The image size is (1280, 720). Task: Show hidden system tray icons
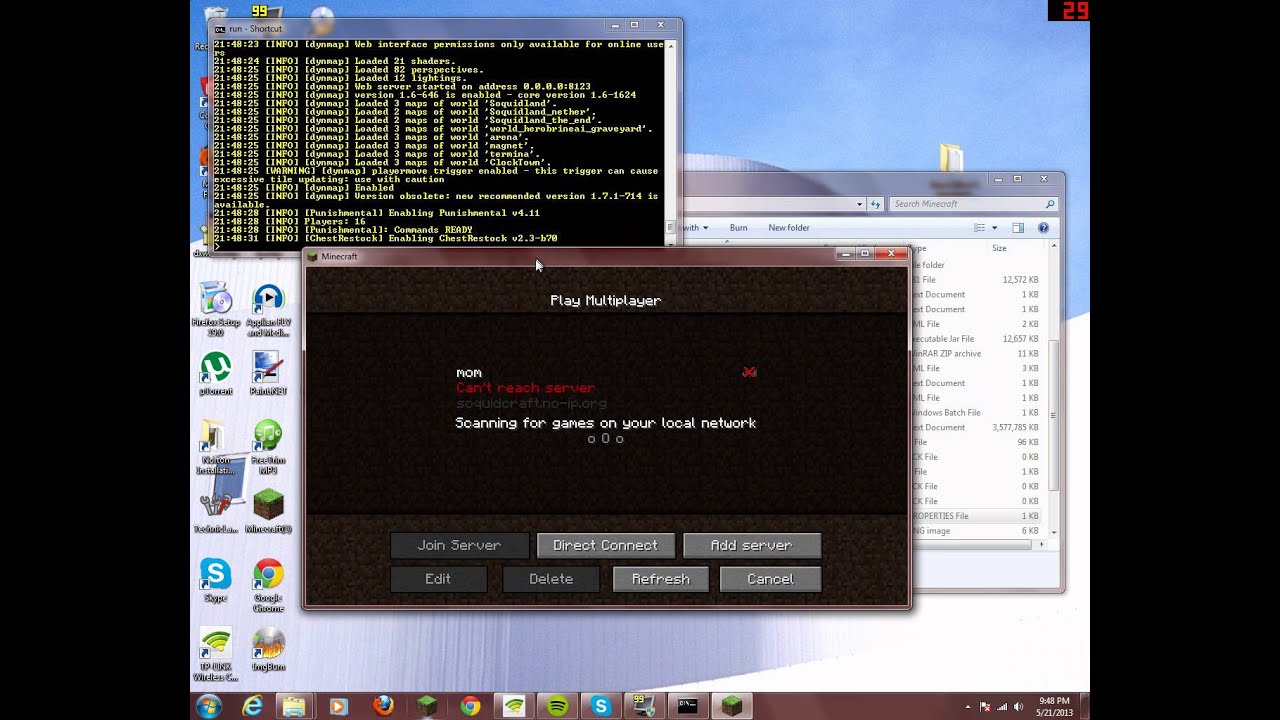968,707
